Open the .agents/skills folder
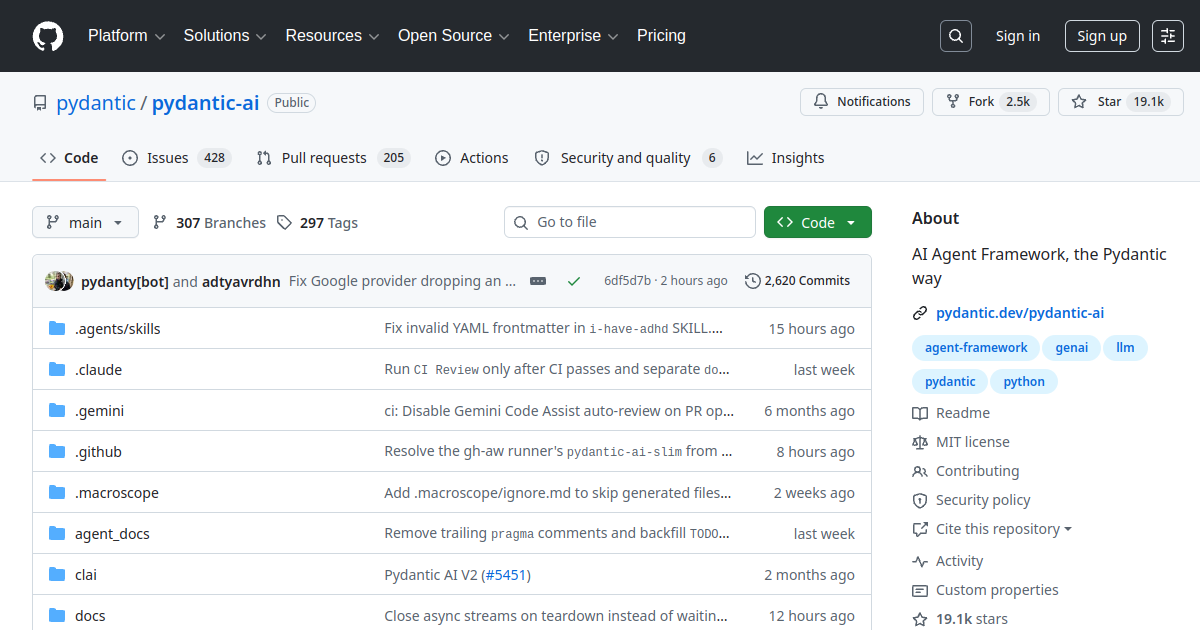The image size is (1200, 630). (x=118, y=329)
